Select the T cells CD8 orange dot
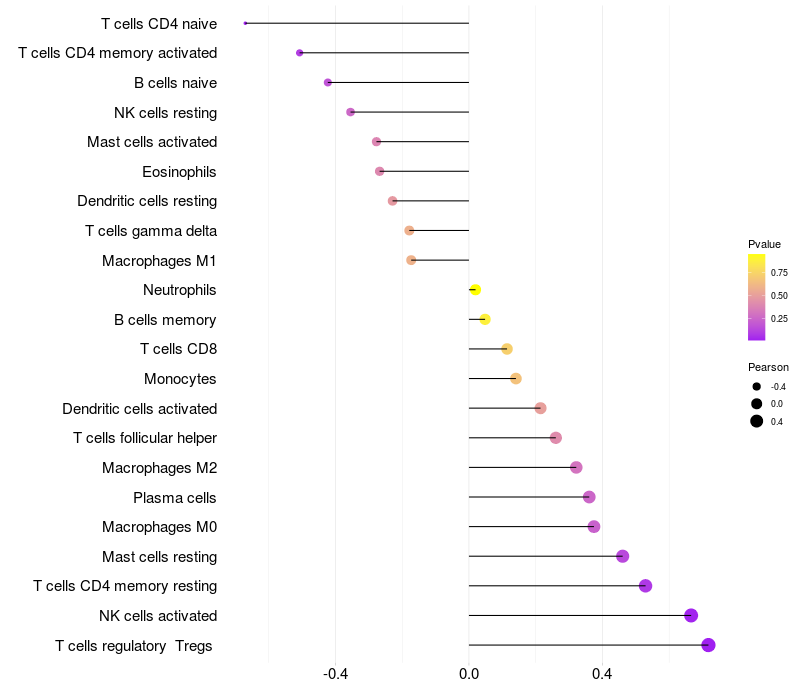Image resolution: width=800 pixels, height=700 pixels. tap(507, 349)
